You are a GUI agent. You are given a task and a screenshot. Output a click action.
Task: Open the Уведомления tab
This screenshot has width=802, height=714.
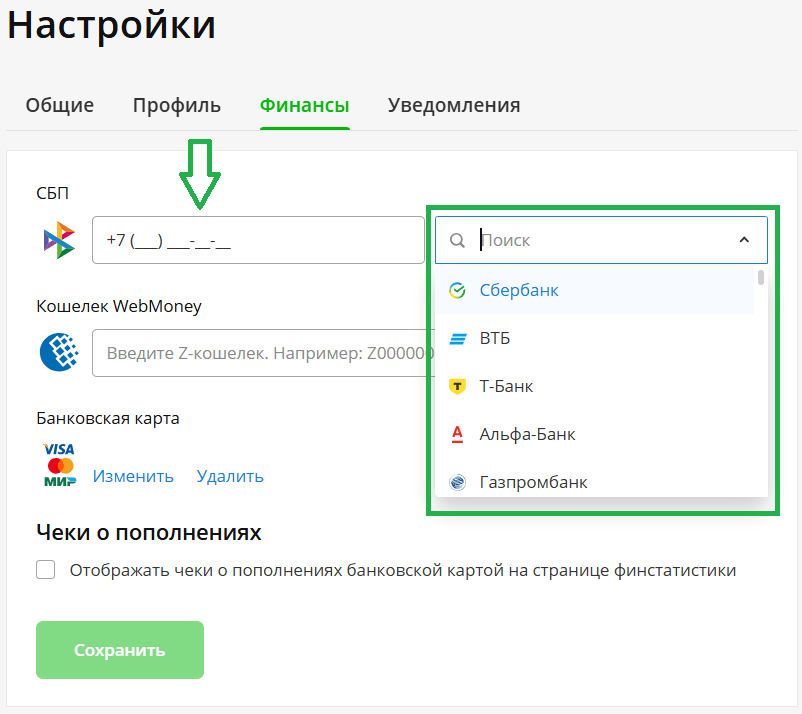coord(454,105)
